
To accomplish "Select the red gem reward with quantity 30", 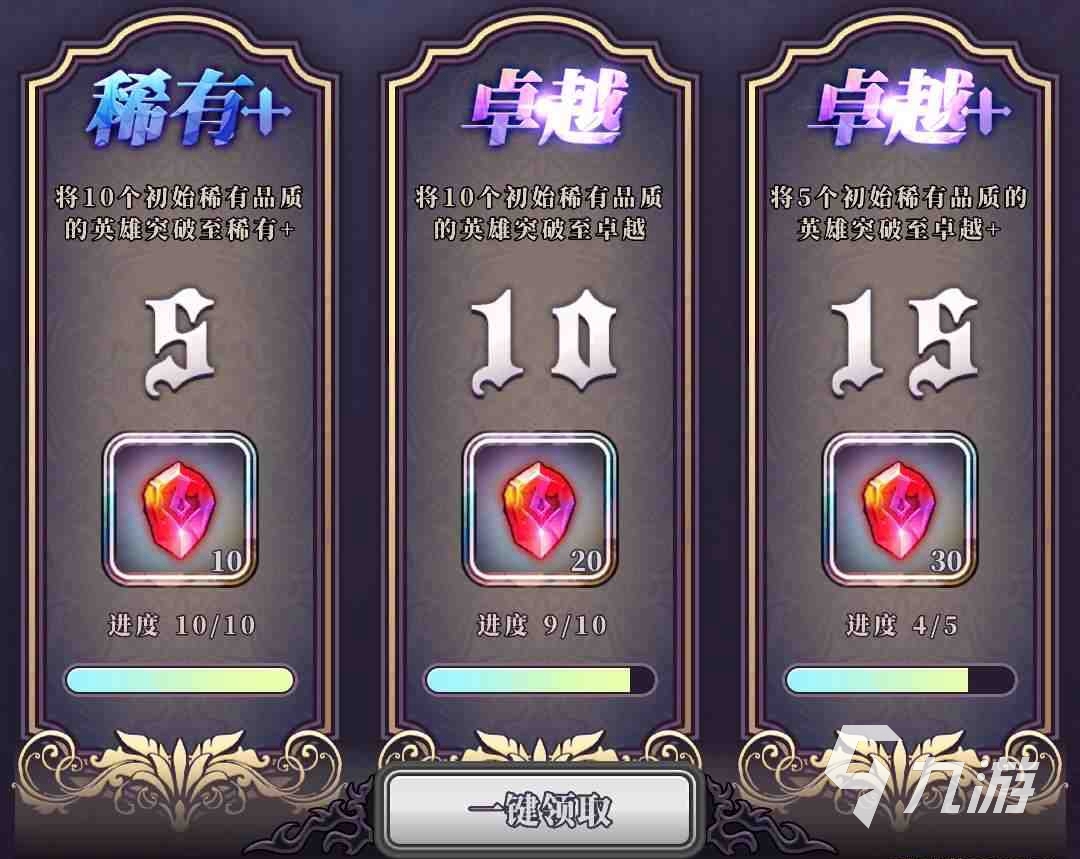I will 900,510.
